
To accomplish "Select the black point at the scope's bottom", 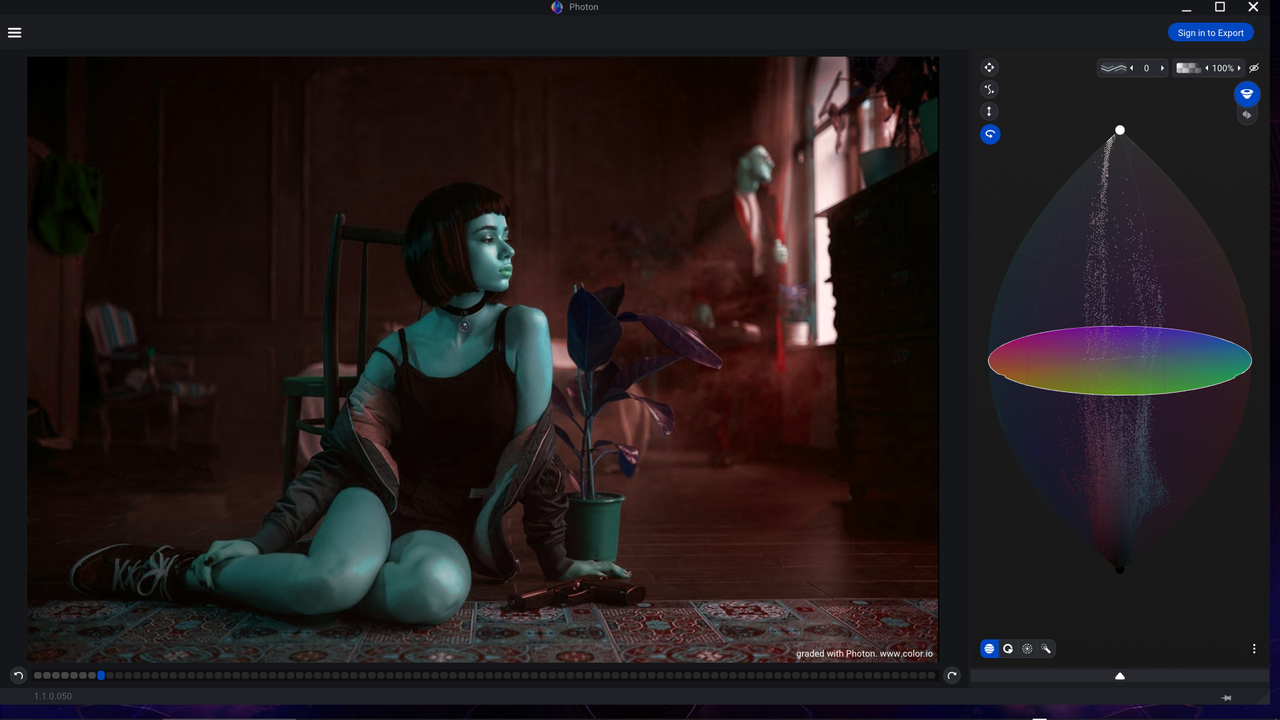I will (x=1120, y=569).
